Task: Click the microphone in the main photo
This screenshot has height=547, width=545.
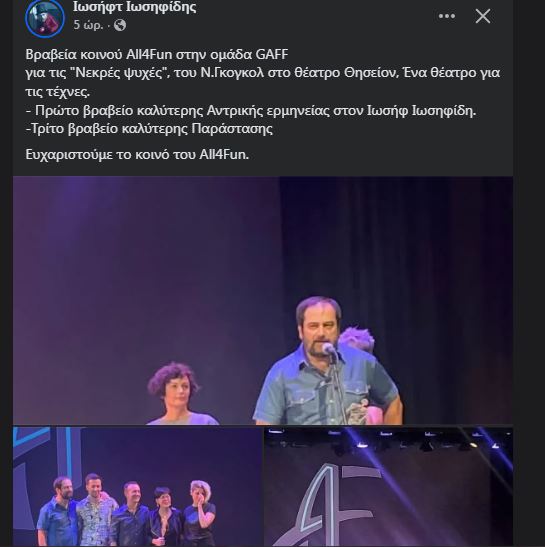Action: pyautogui.click(x=328, y=348)
